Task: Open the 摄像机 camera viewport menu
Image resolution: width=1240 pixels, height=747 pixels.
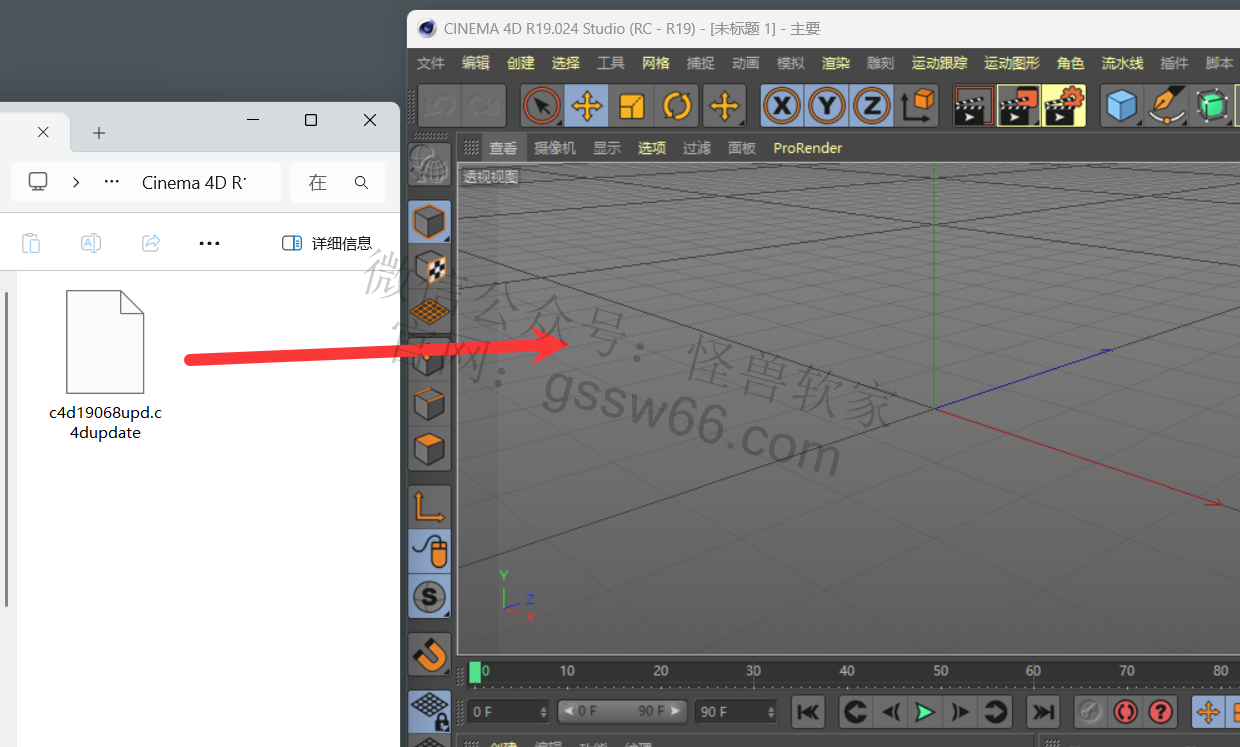Action: click(x=554, y=148)
